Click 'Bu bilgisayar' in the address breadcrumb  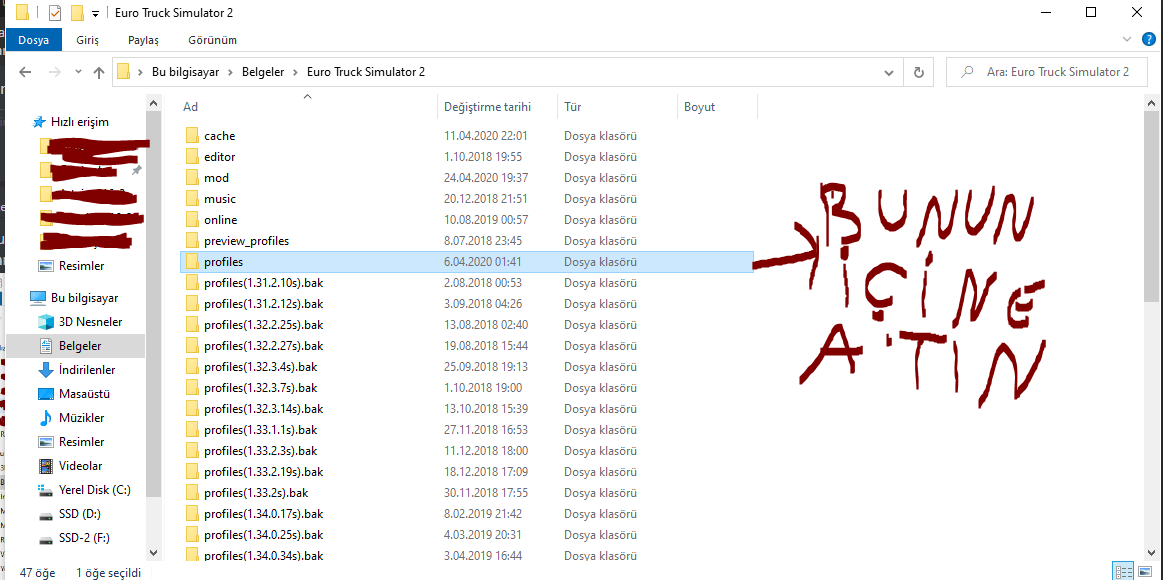185,72
